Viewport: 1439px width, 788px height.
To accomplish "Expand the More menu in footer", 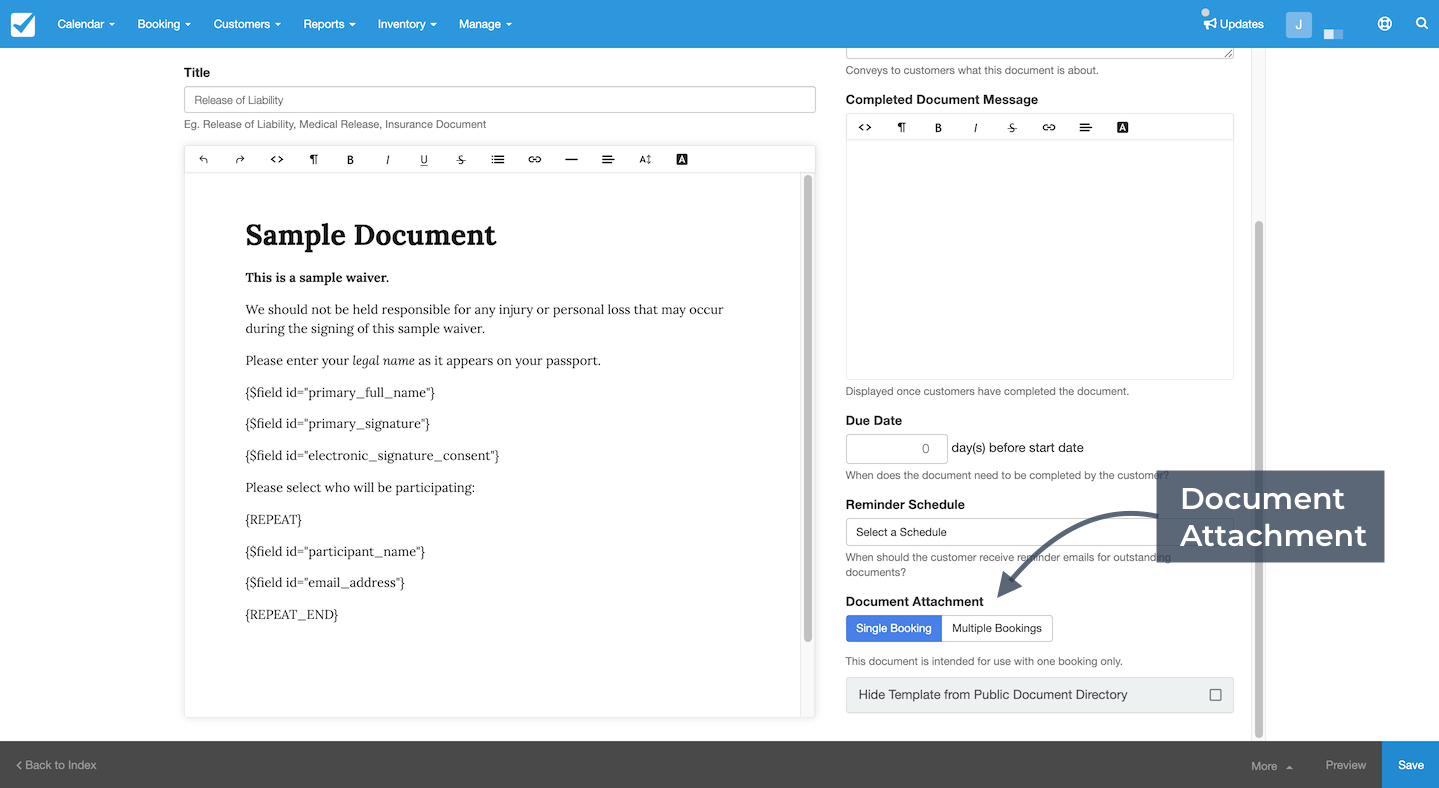I will pyautogui.click(x=1271, y=766).
